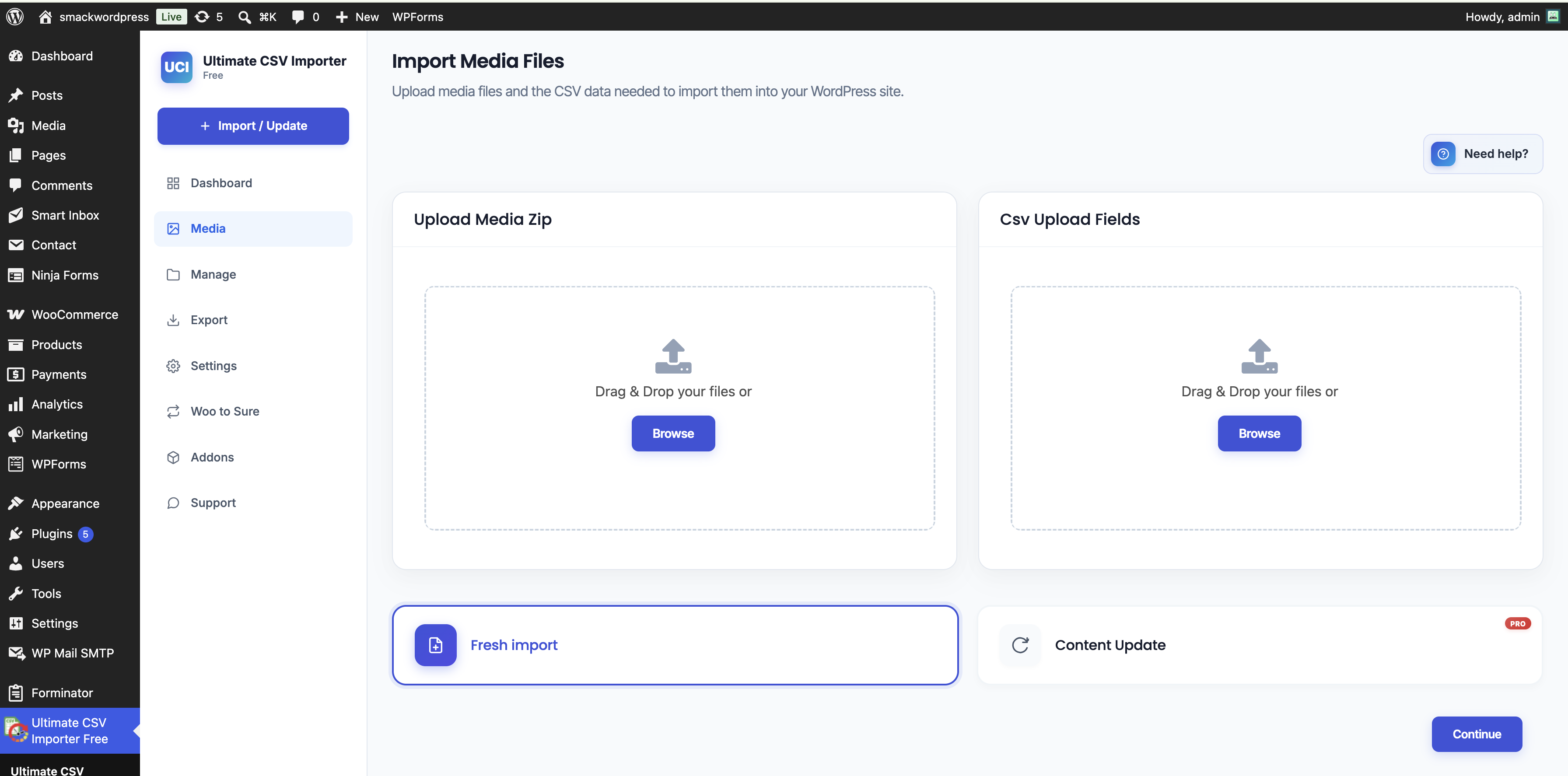
Task: Click the Import / Update button
Action: coord(253,126)
